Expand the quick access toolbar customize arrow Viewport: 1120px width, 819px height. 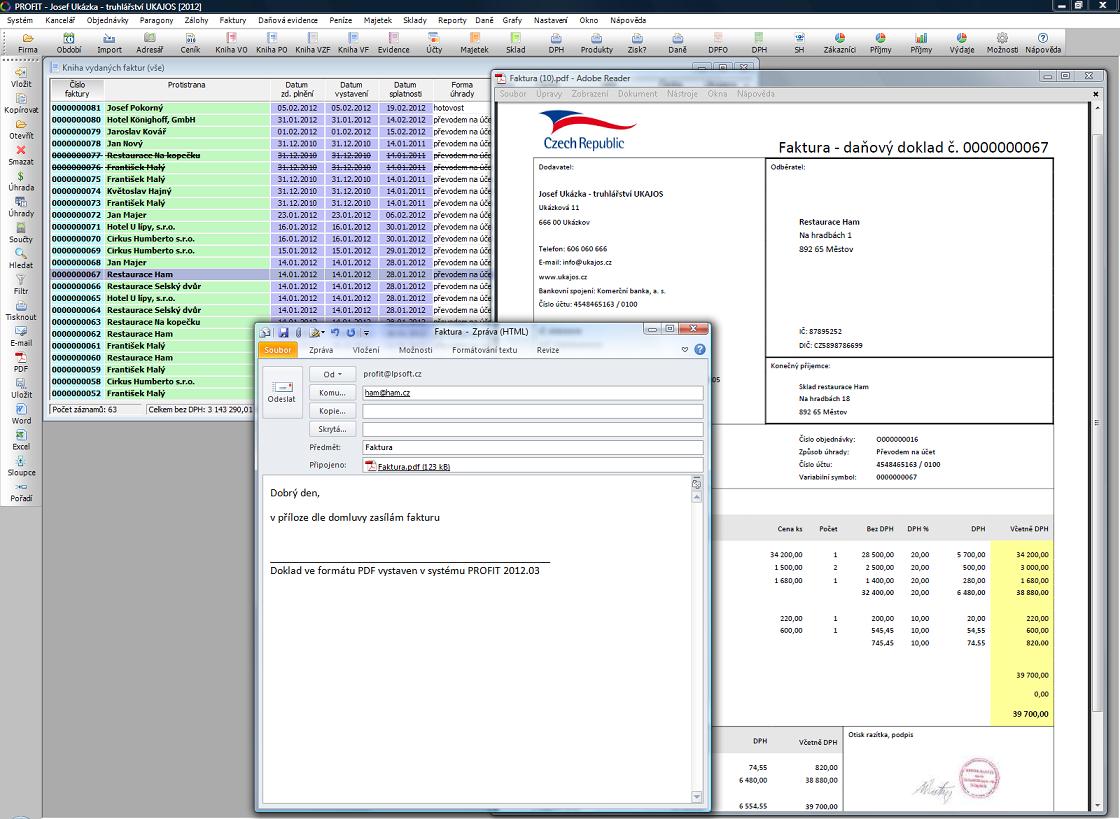[x=366, y=333]
